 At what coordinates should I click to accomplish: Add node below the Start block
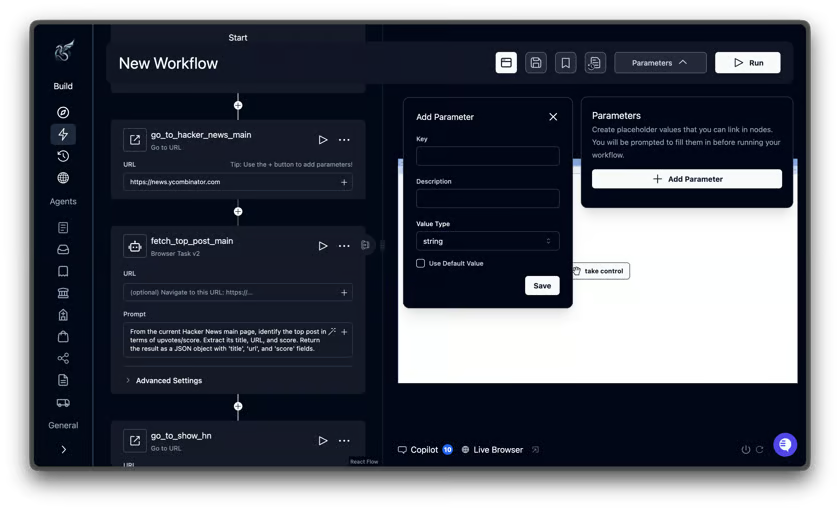pos(238,106)
